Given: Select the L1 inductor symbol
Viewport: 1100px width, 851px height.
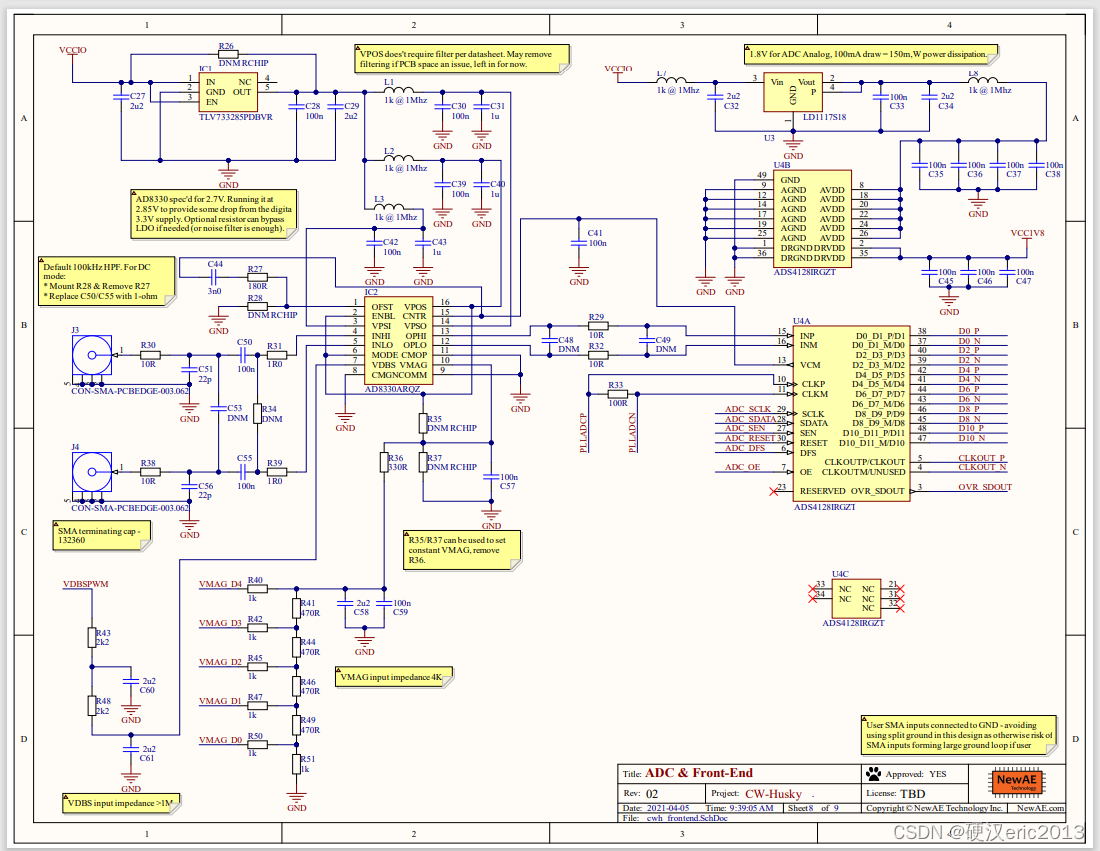Looking at the screenshot, I should click(398, 88).
